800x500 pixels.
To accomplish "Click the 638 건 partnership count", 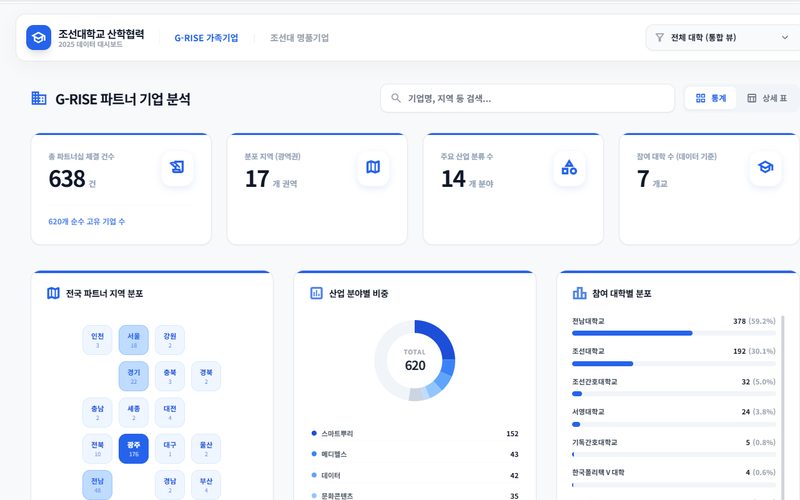I will 72,179.
